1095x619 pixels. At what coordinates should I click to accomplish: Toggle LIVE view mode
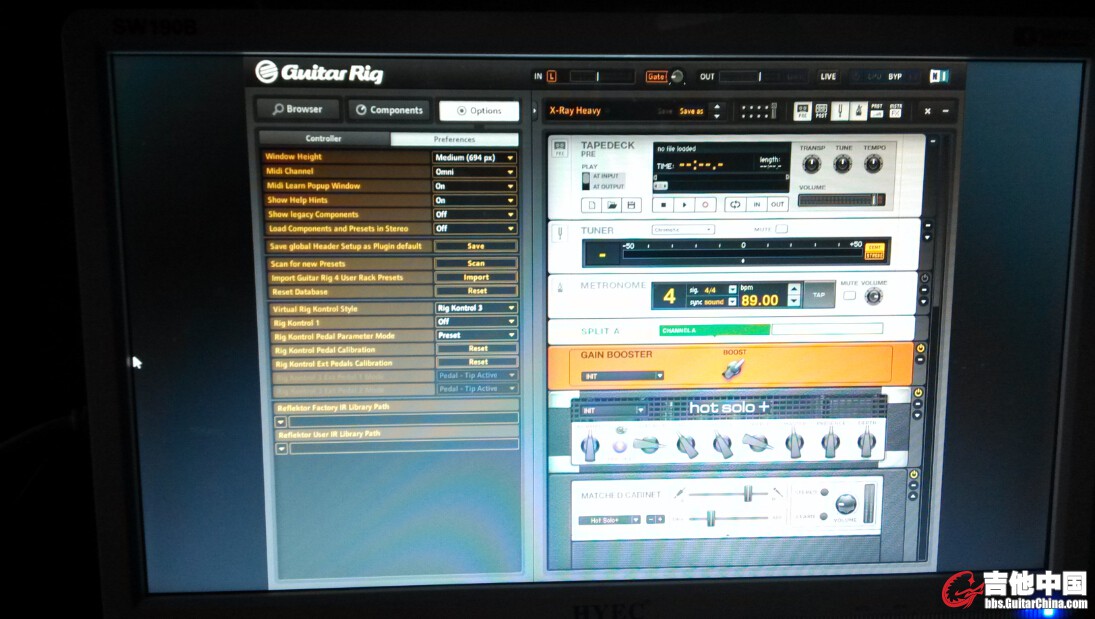click(828, 76)
